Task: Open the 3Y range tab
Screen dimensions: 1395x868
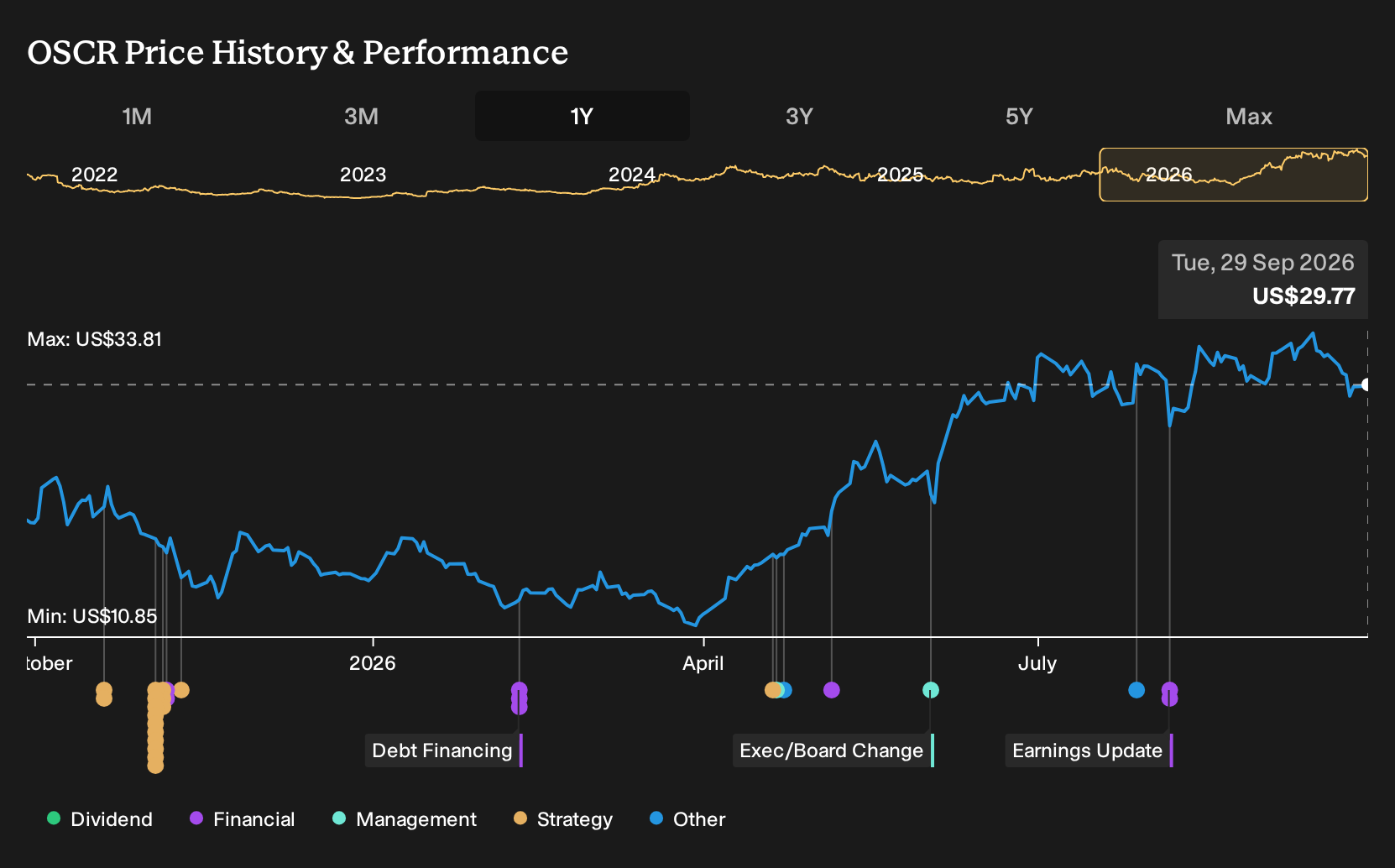Action: tap(799, 116)
